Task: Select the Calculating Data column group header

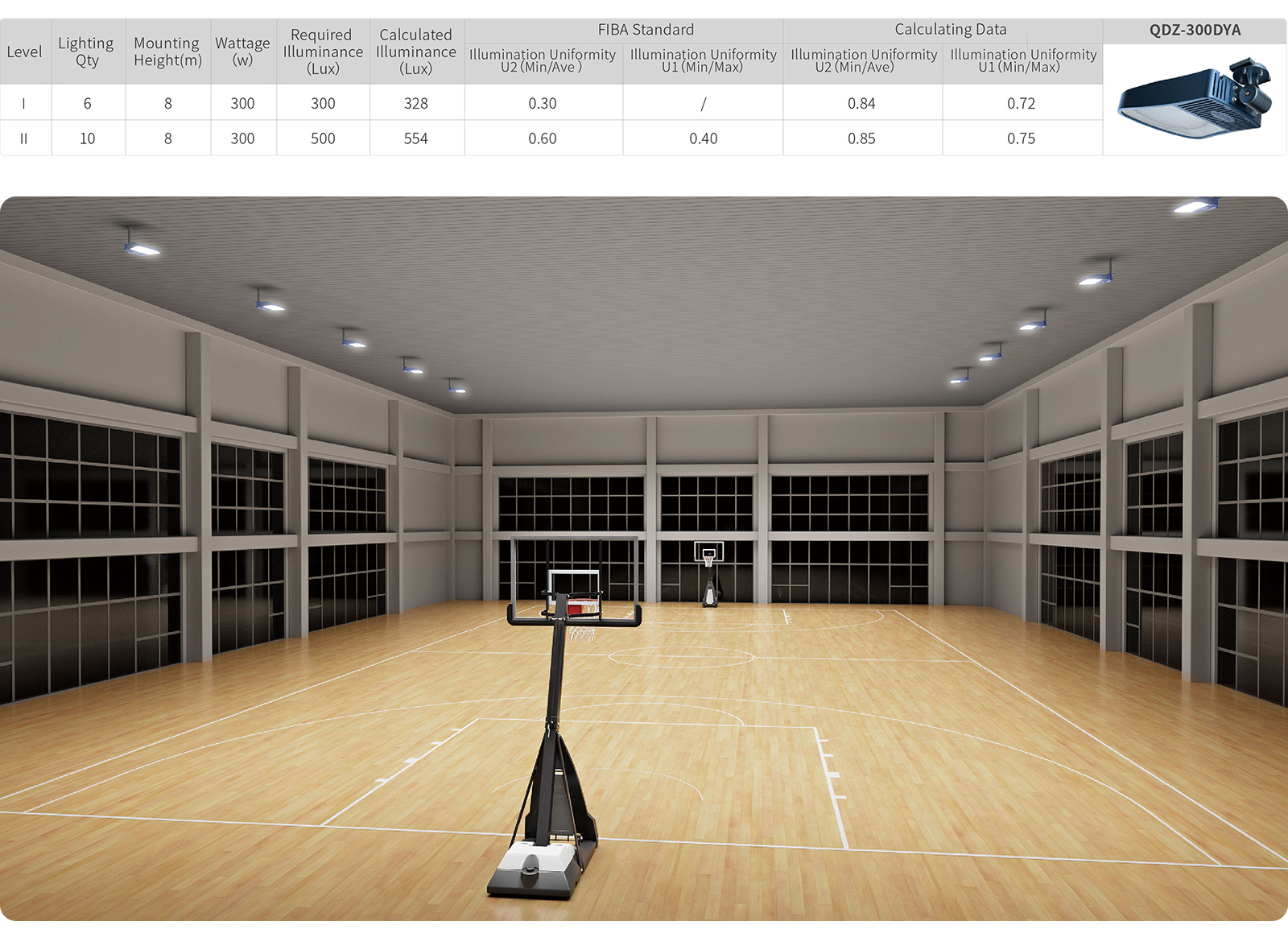Action: pyautogui.click(x=950, y=30)
